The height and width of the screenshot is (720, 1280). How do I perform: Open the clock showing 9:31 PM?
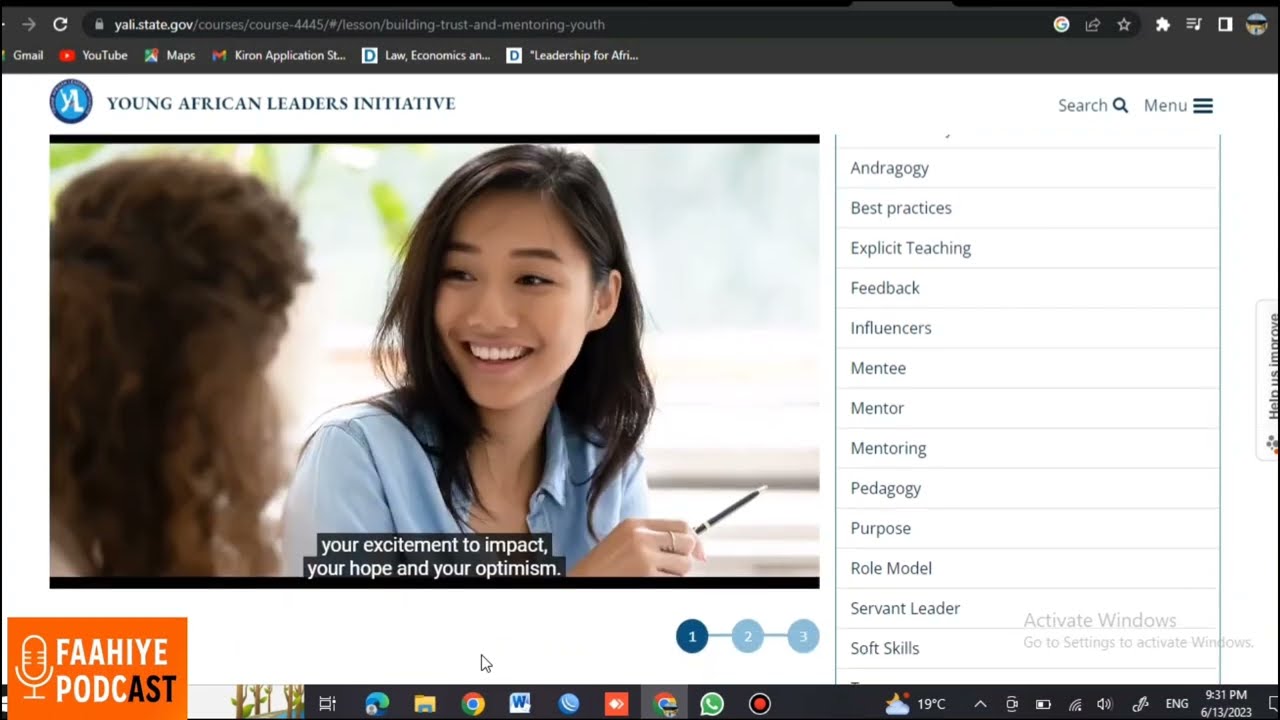[1226, 703]
